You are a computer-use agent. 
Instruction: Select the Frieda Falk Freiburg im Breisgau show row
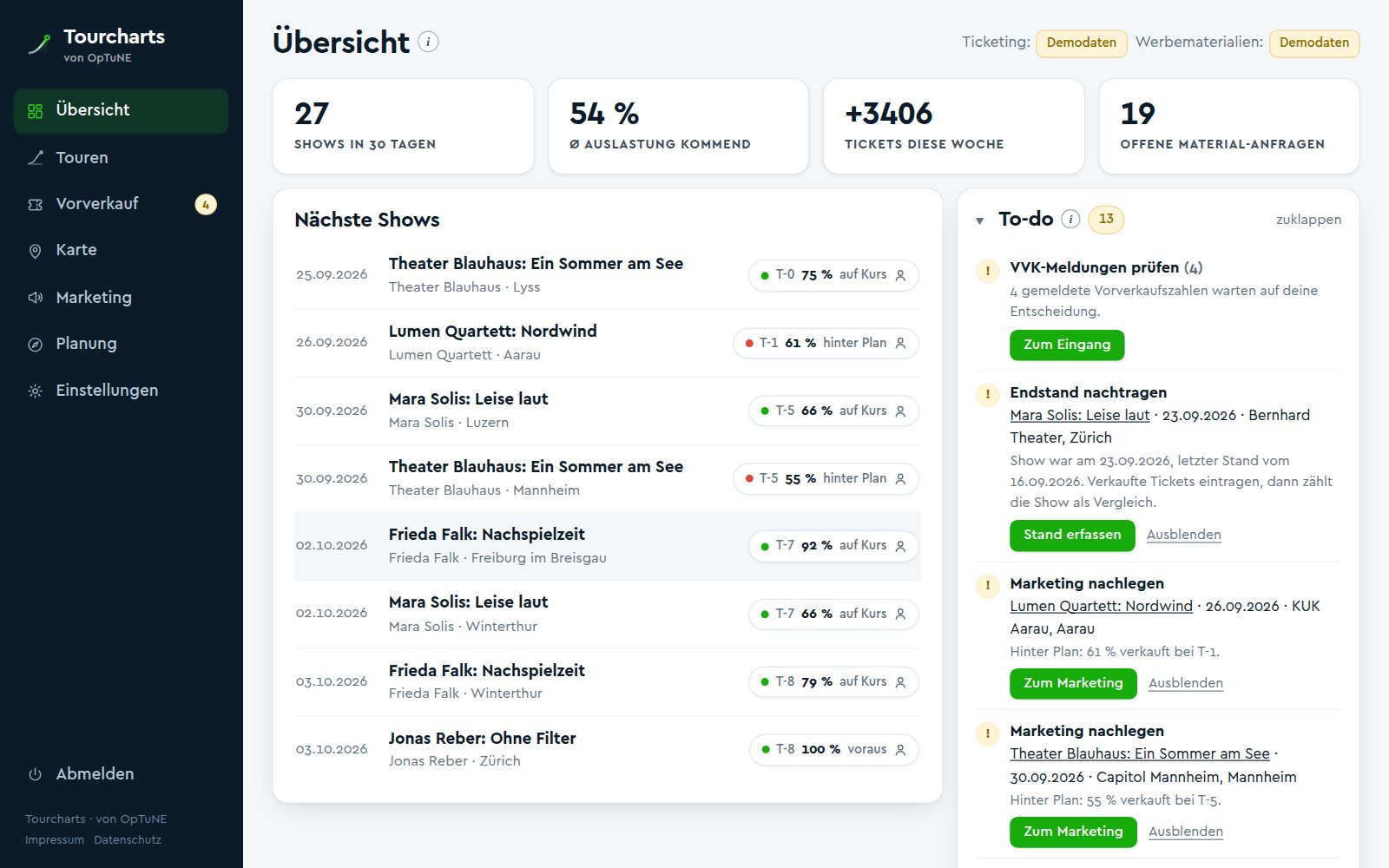coord(608,546)
